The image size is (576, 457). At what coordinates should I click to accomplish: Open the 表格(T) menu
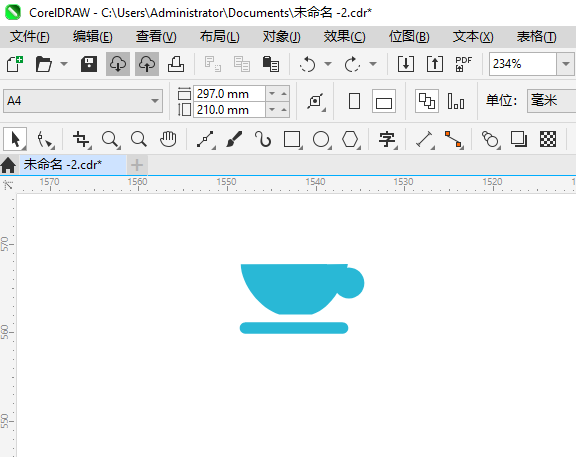(x=536, y=37)
